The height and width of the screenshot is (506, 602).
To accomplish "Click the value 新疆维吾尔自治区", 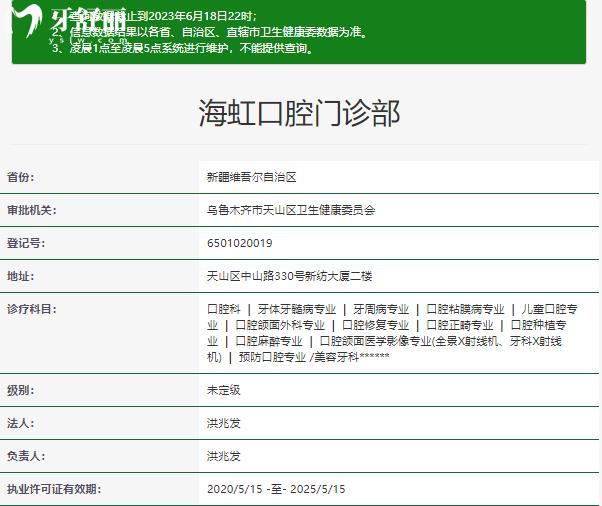I will tap(251, 177).
